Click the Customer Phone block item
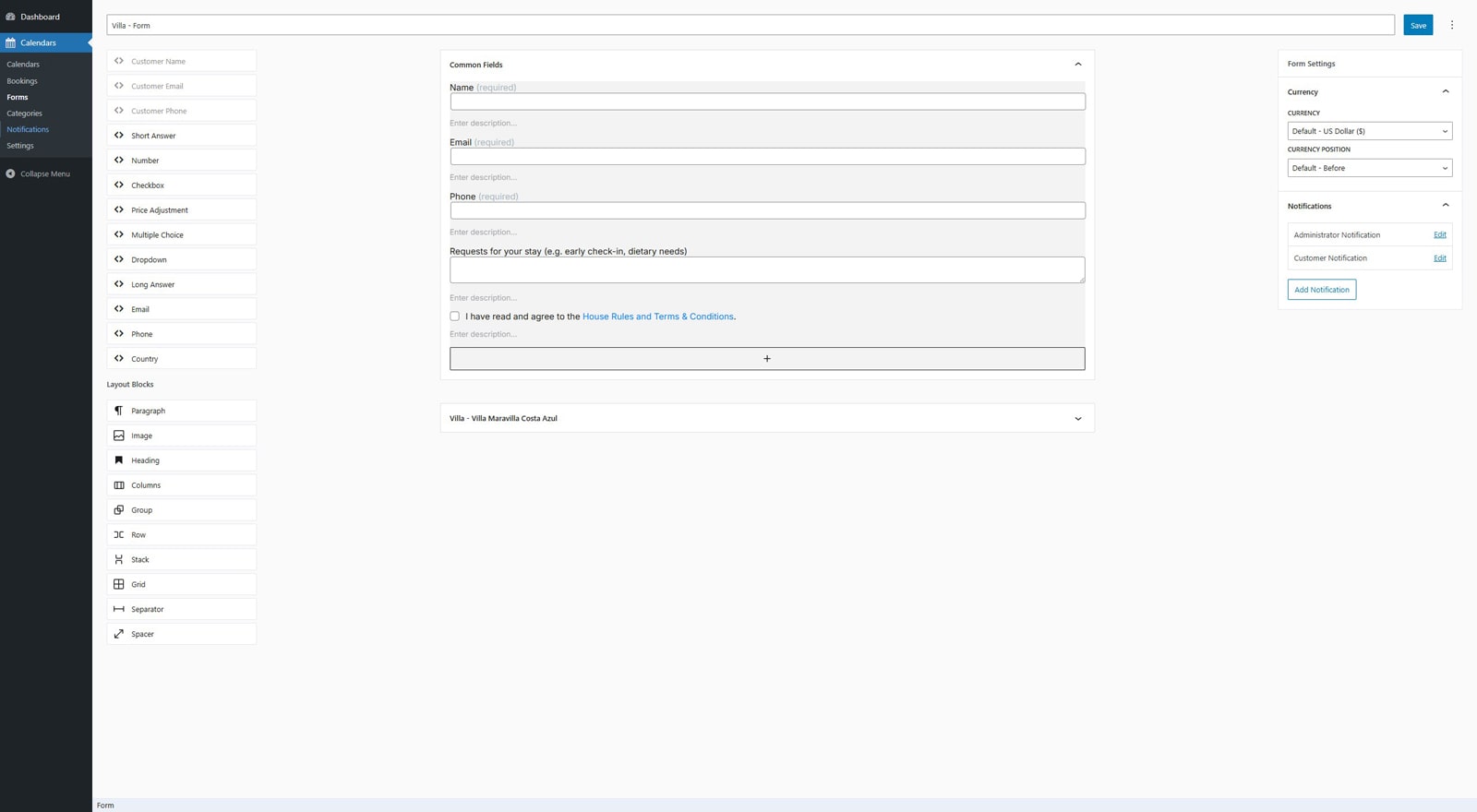Screen dimensions: 1477x812 (x=181, y=111)
